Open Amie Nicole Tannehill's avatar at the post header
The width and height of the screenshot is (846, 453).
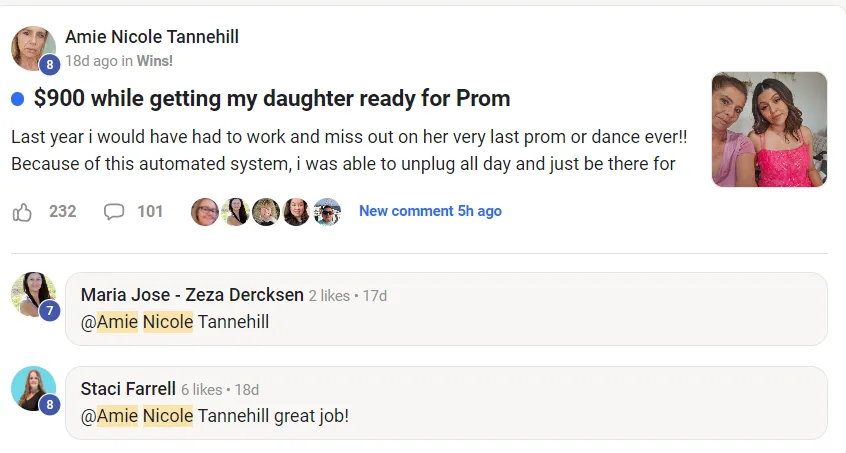point(33,47)
